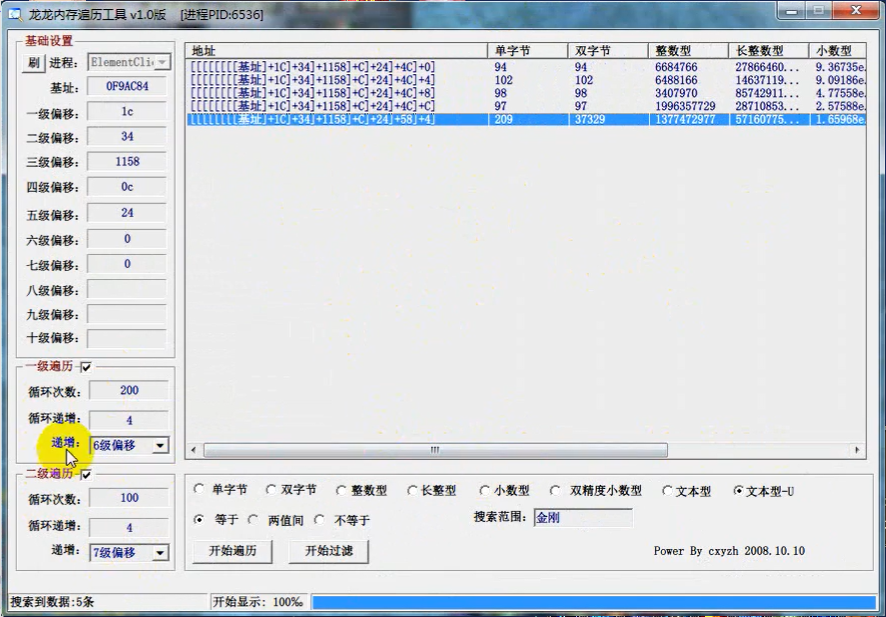Click the 五级偏移 field showing 24
This screenshot has width=886, height=617.
click(x=127, y=213)
